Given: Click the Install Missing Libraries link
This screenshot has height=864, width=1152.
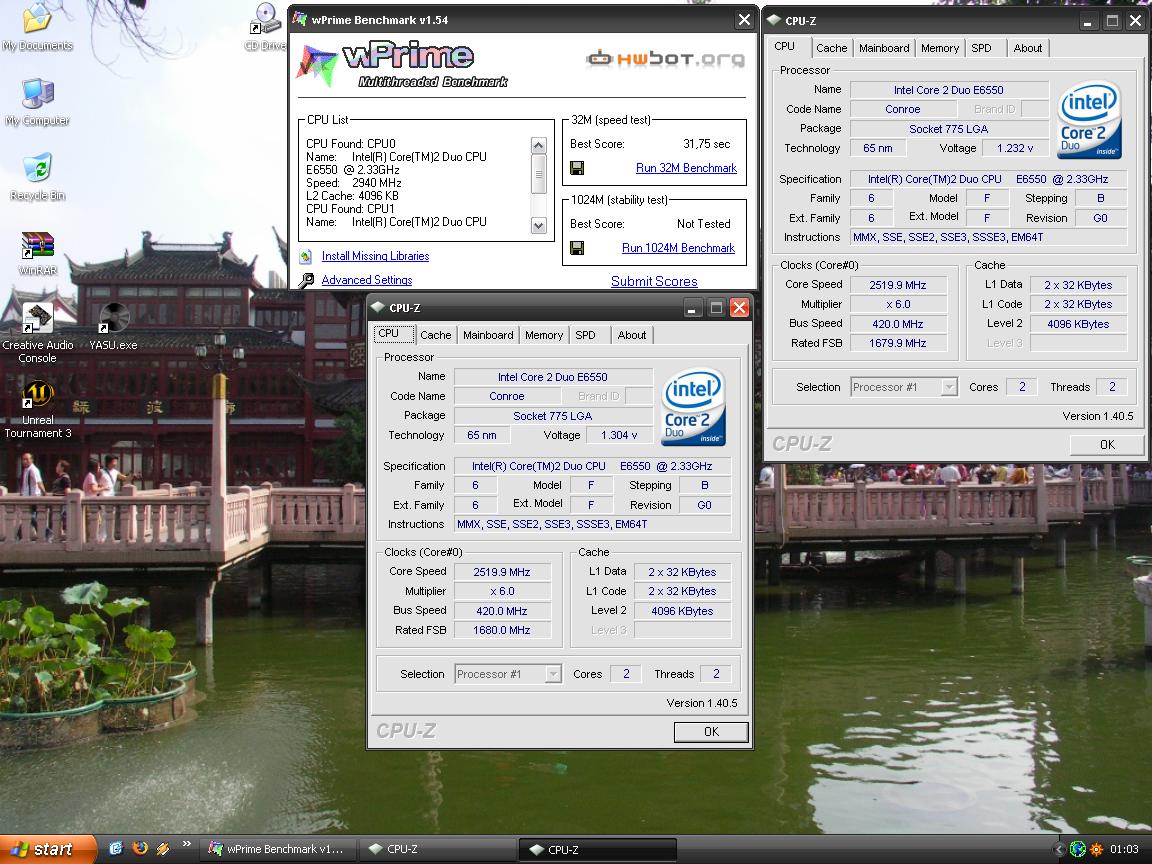Looking at the screenshot, I should tap(375, 256).
